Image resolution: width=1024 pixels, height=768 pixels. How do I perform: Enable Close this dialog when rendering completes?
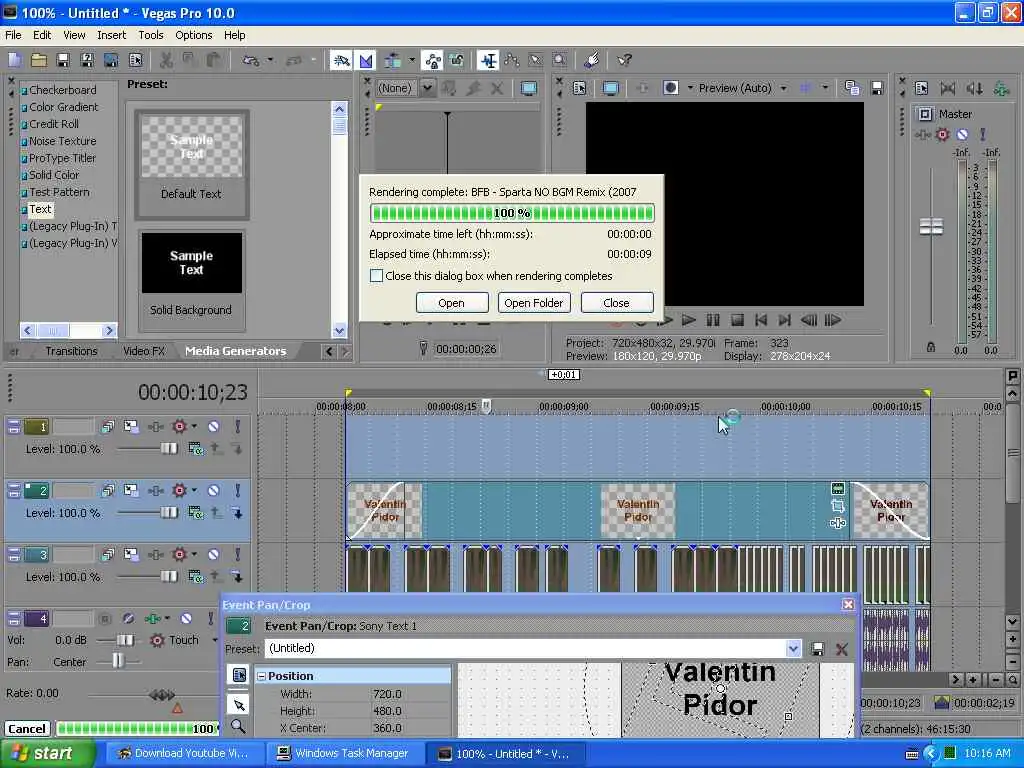[376, 276]
